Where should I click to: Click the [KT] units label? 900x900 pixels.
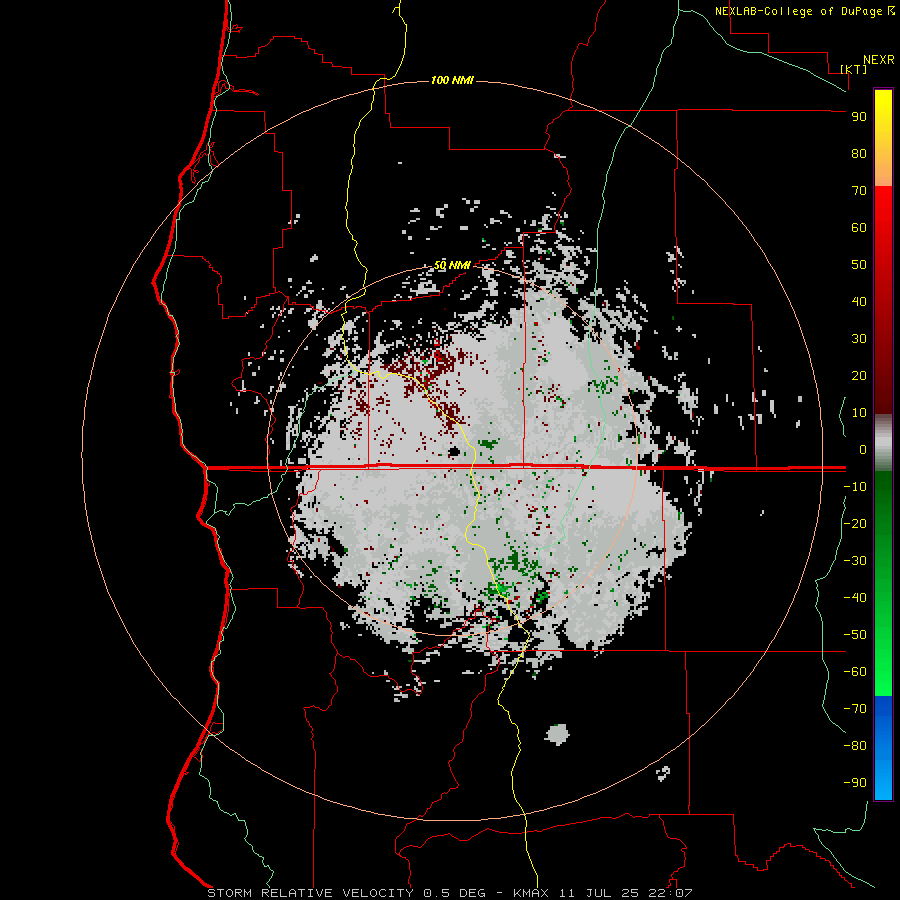[x=854, y=69]
